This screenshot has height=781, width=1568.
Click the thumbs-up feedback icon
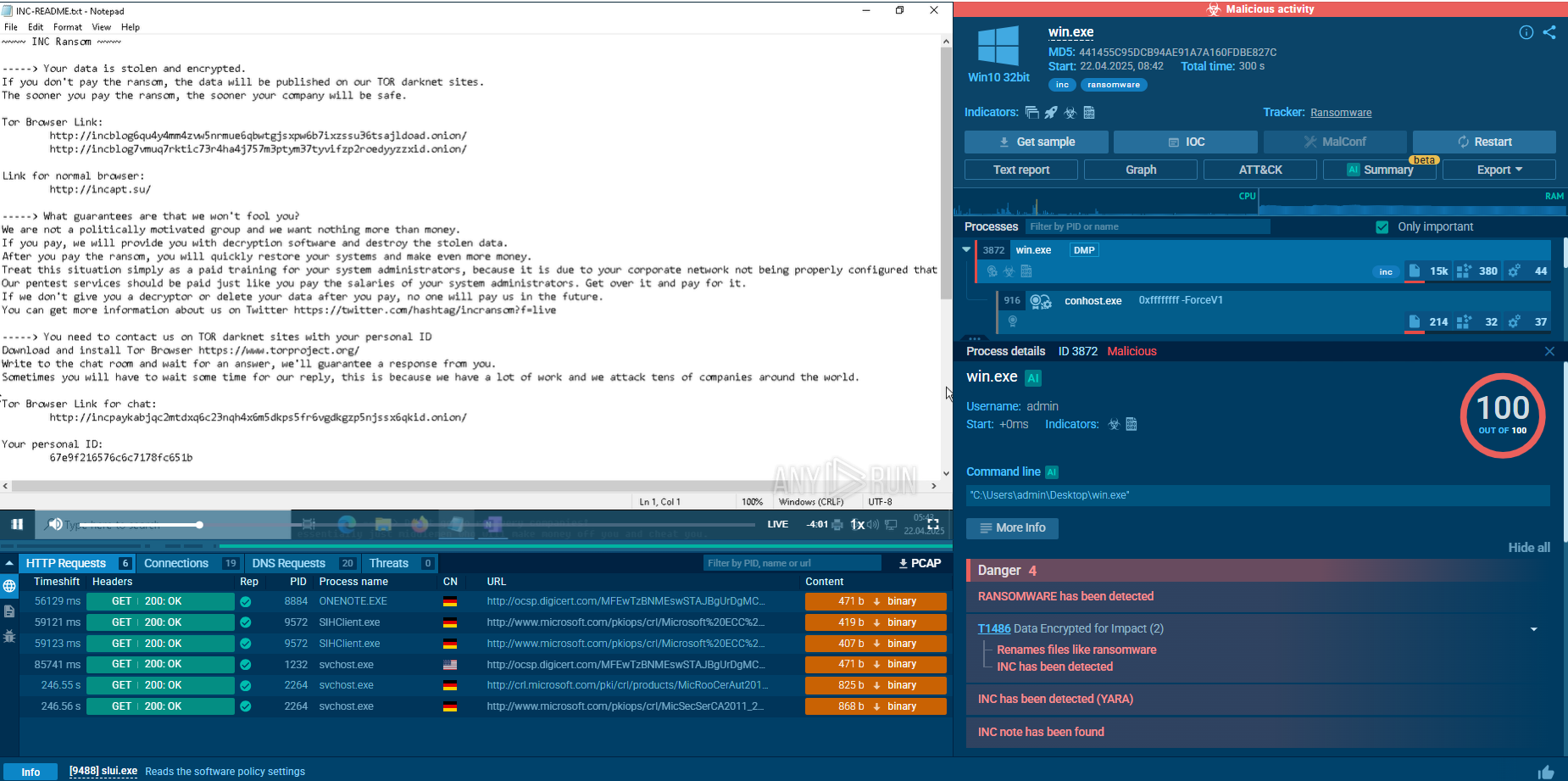pyautogui.click(x=1546, y=772)
